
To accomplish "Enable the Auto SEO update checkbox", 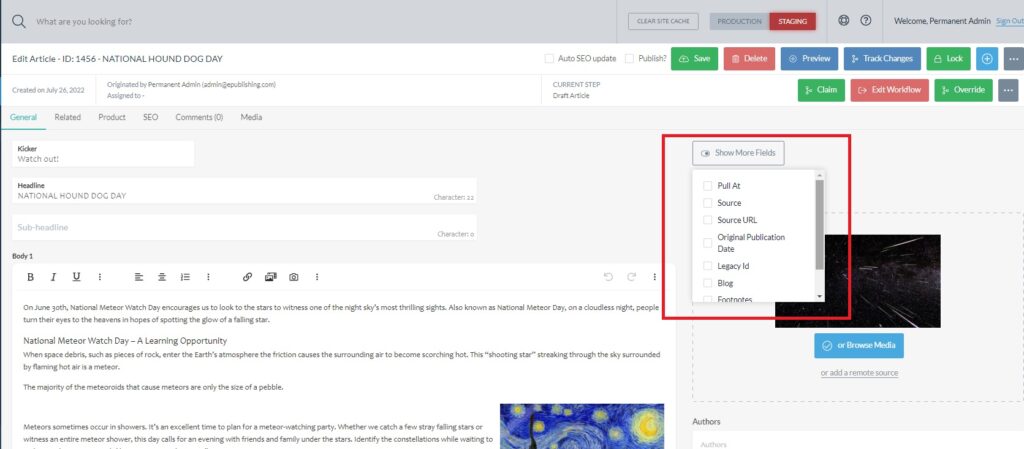I will coord(549,59).
